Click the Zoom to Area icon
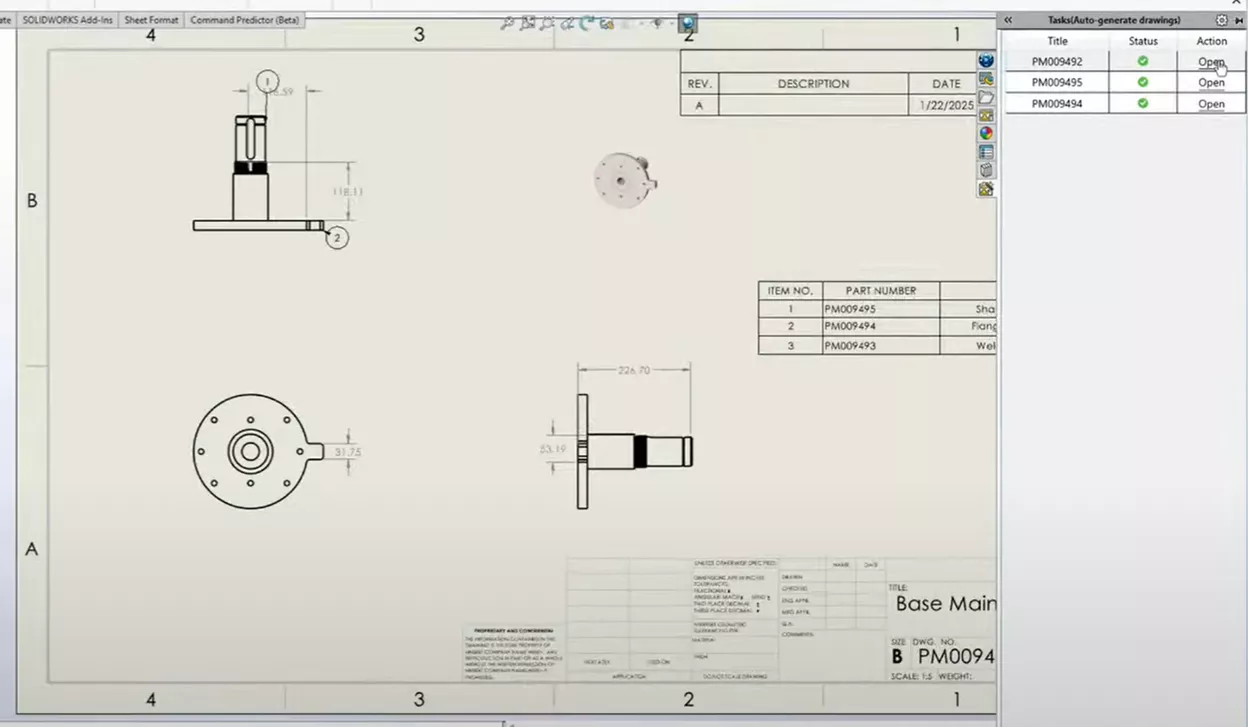Screen dimensions: 1248x727 528,23
